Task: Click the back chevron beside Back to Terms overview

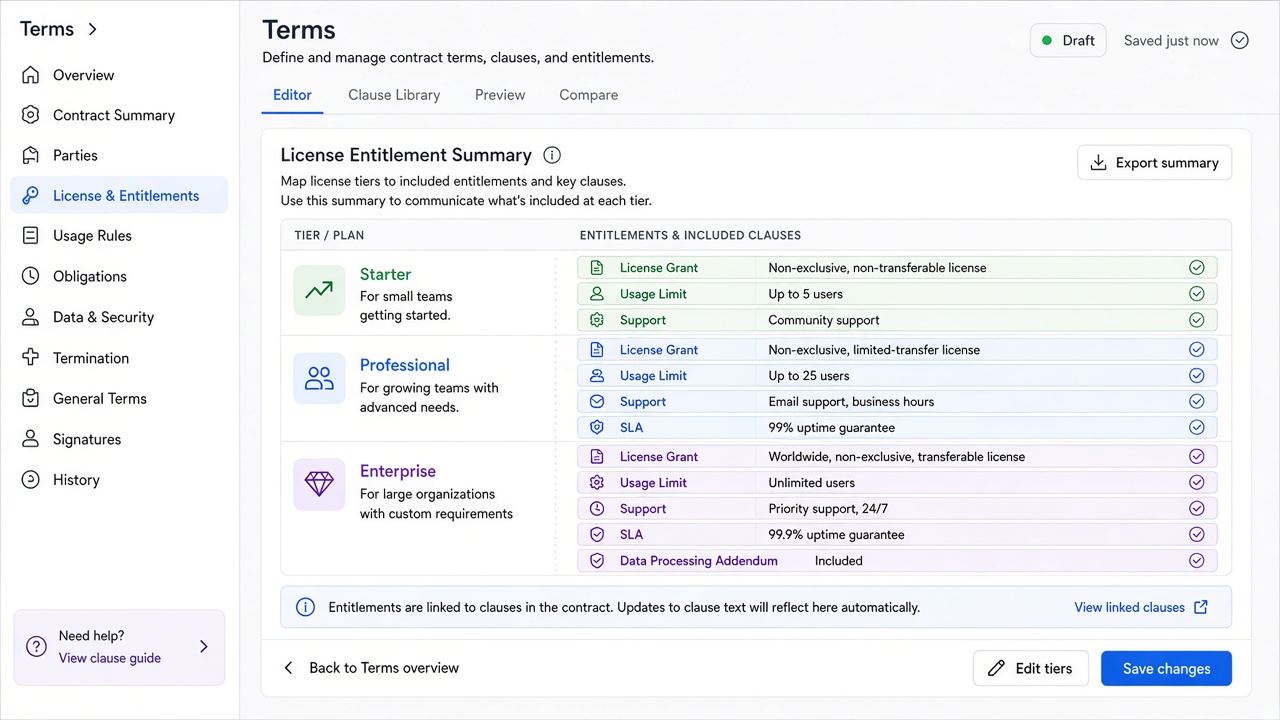Action: 288,668
